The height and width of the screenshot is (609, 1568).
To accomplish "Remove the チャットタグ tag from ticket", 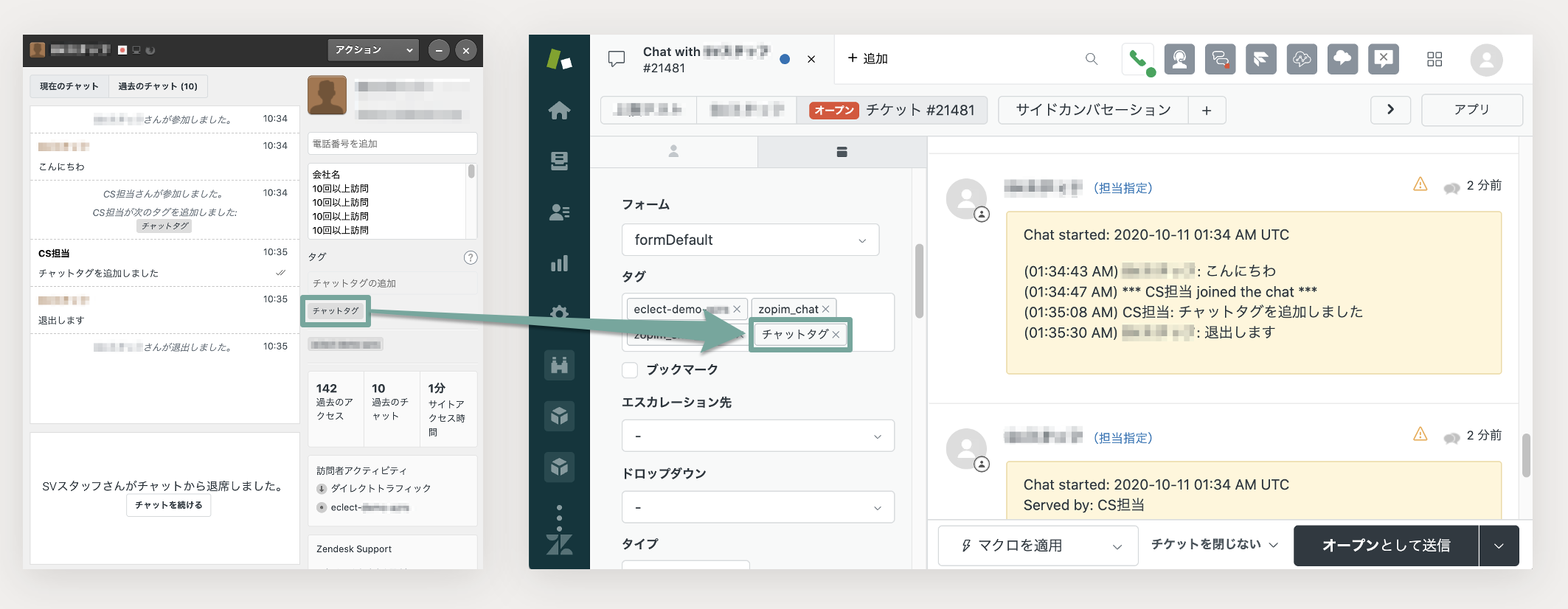I will click(x=836, y=334).
